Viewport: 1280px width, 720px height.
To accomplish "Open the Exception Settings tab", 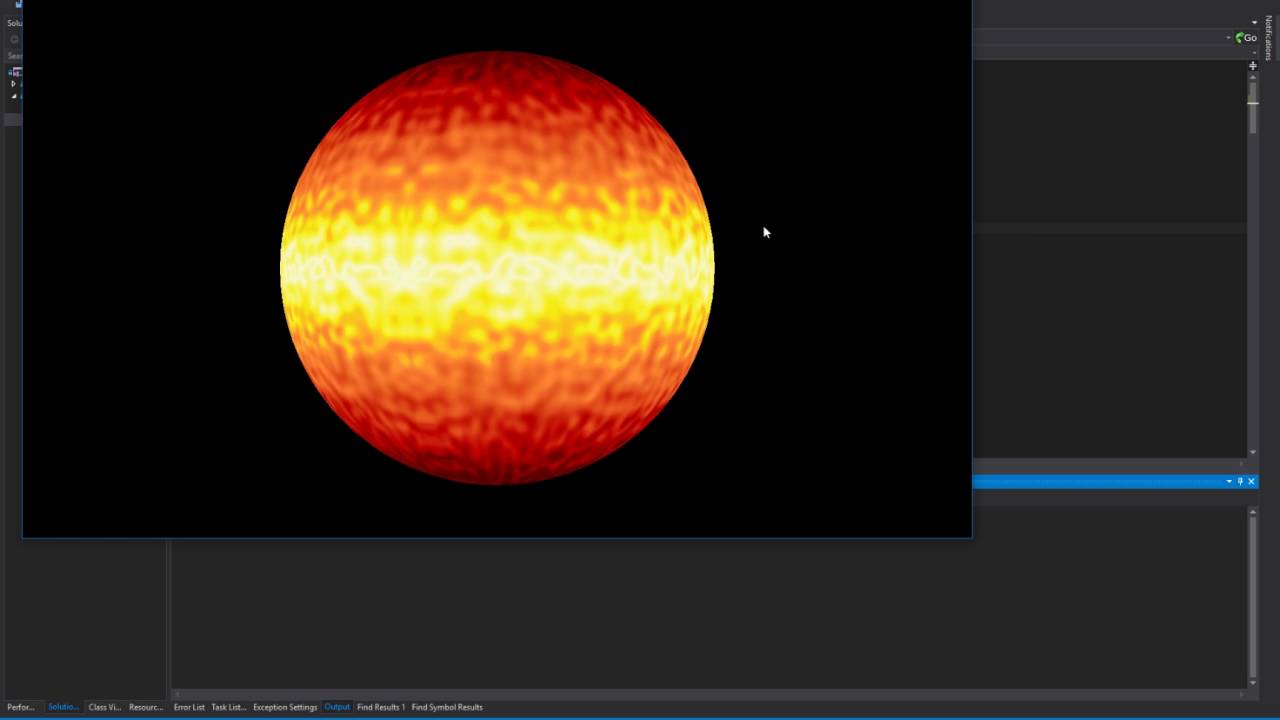I will point(285,707).
